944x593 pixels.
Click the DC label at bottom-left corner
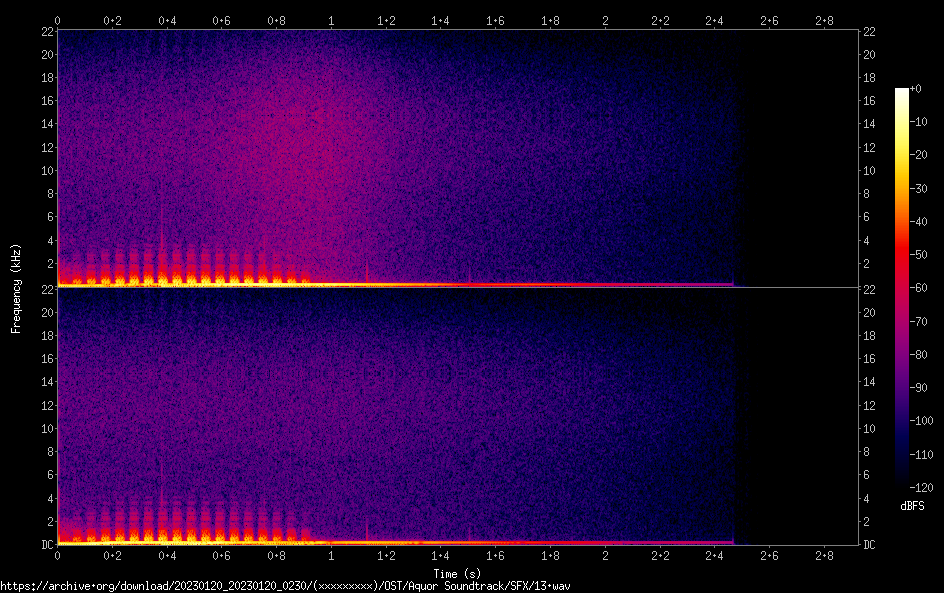coord(44,545)
